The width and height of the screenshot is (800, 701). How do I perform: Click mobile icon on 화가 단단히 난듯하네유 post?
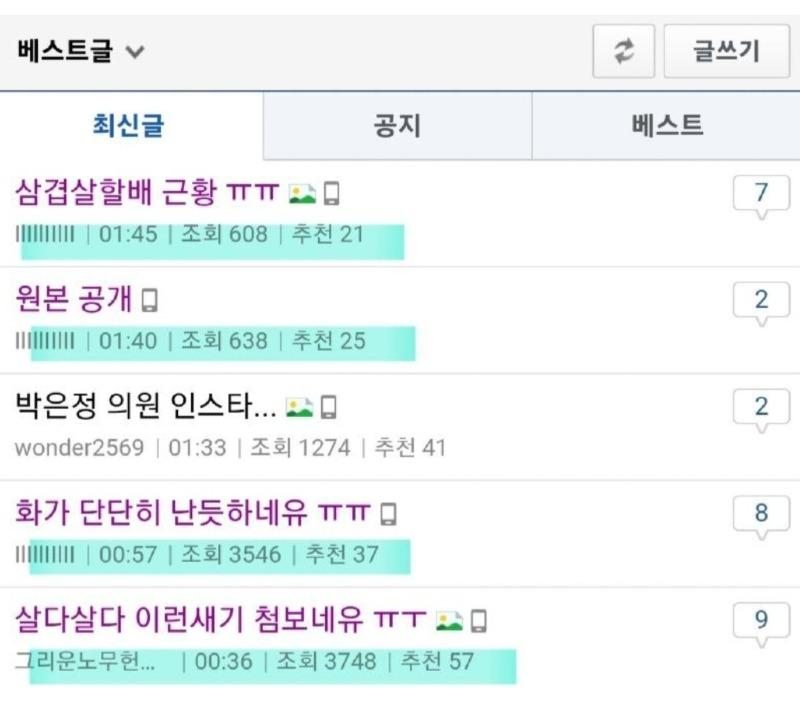[389, 514]
